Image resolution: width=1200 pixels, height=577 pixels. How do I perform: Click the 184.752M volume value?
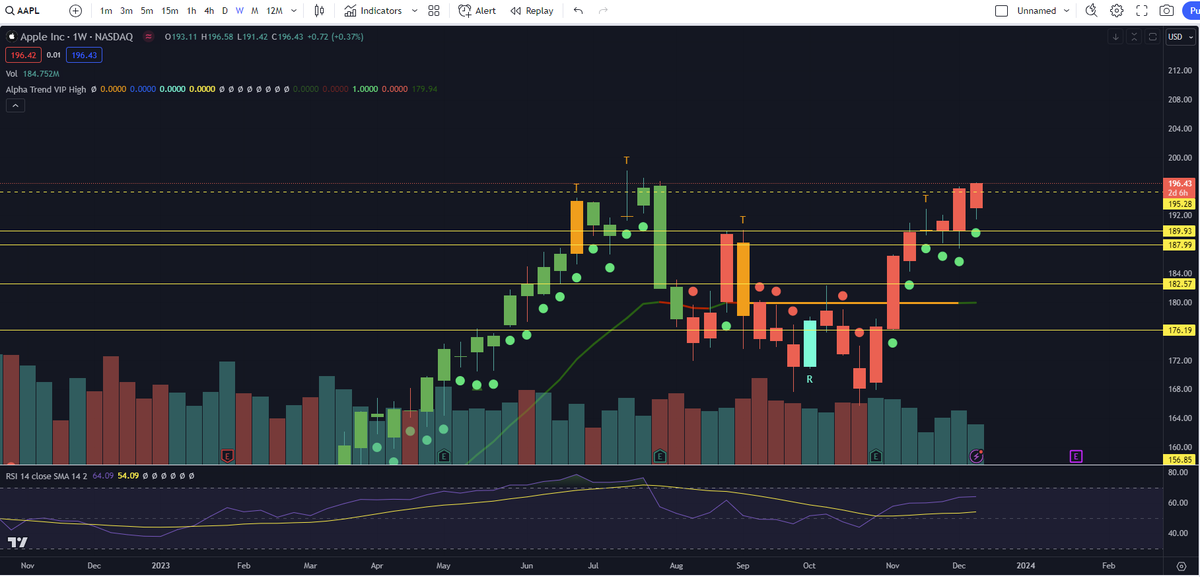(41, 73)
